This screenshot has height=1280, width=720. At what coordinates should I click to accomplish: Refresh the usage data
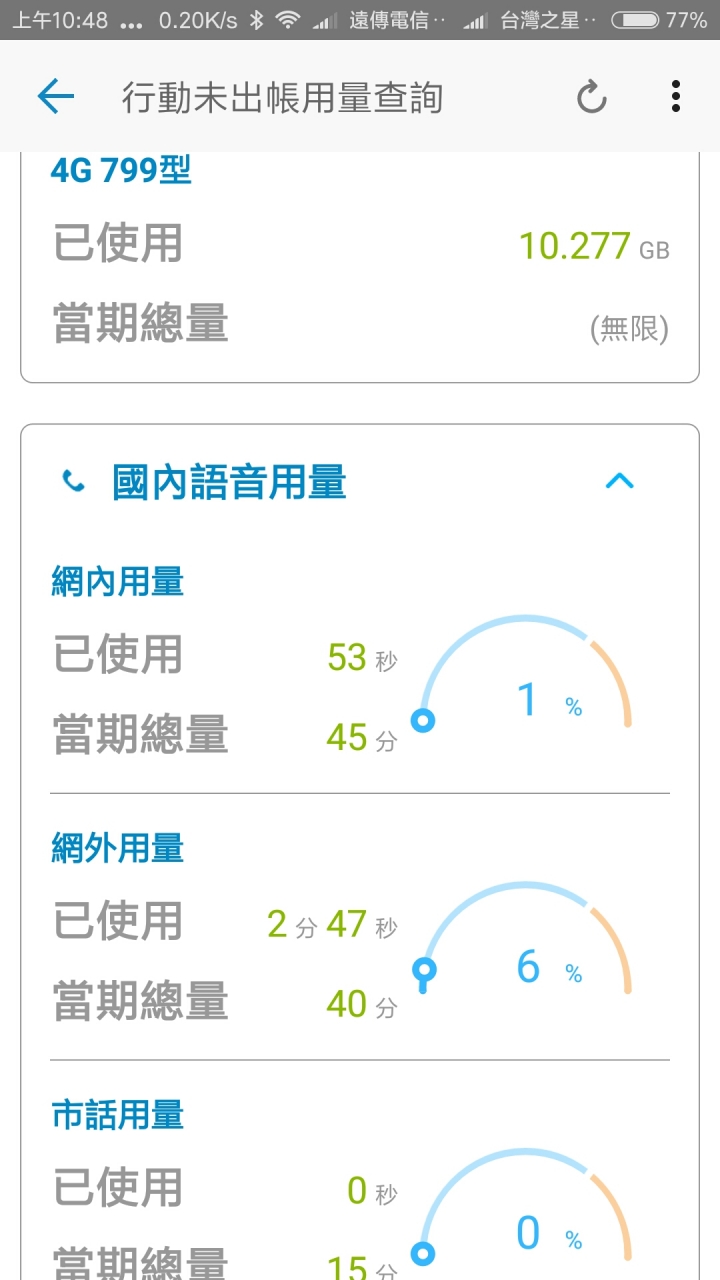point(592,97)
